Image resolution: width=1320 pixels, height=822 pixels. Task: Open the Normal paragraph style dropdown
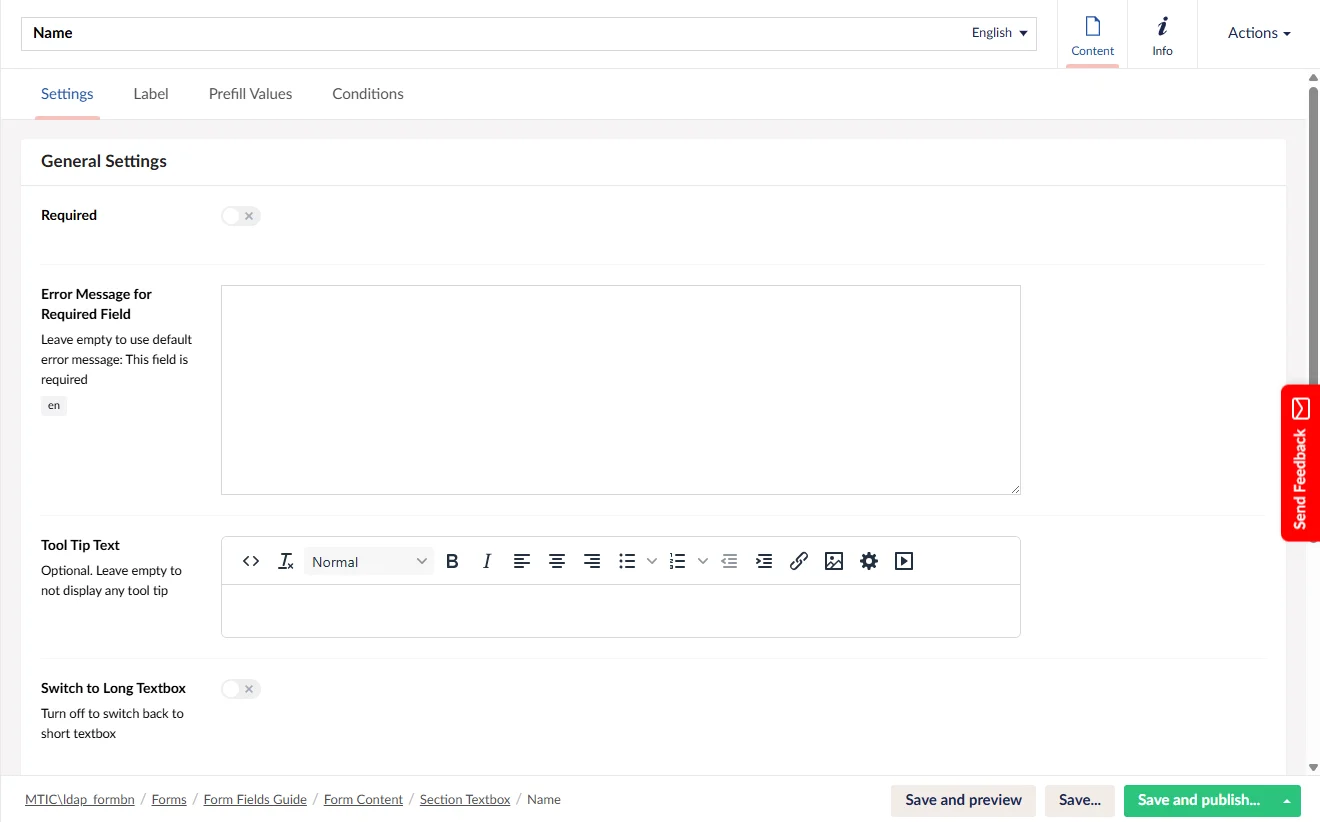[369, 562]
